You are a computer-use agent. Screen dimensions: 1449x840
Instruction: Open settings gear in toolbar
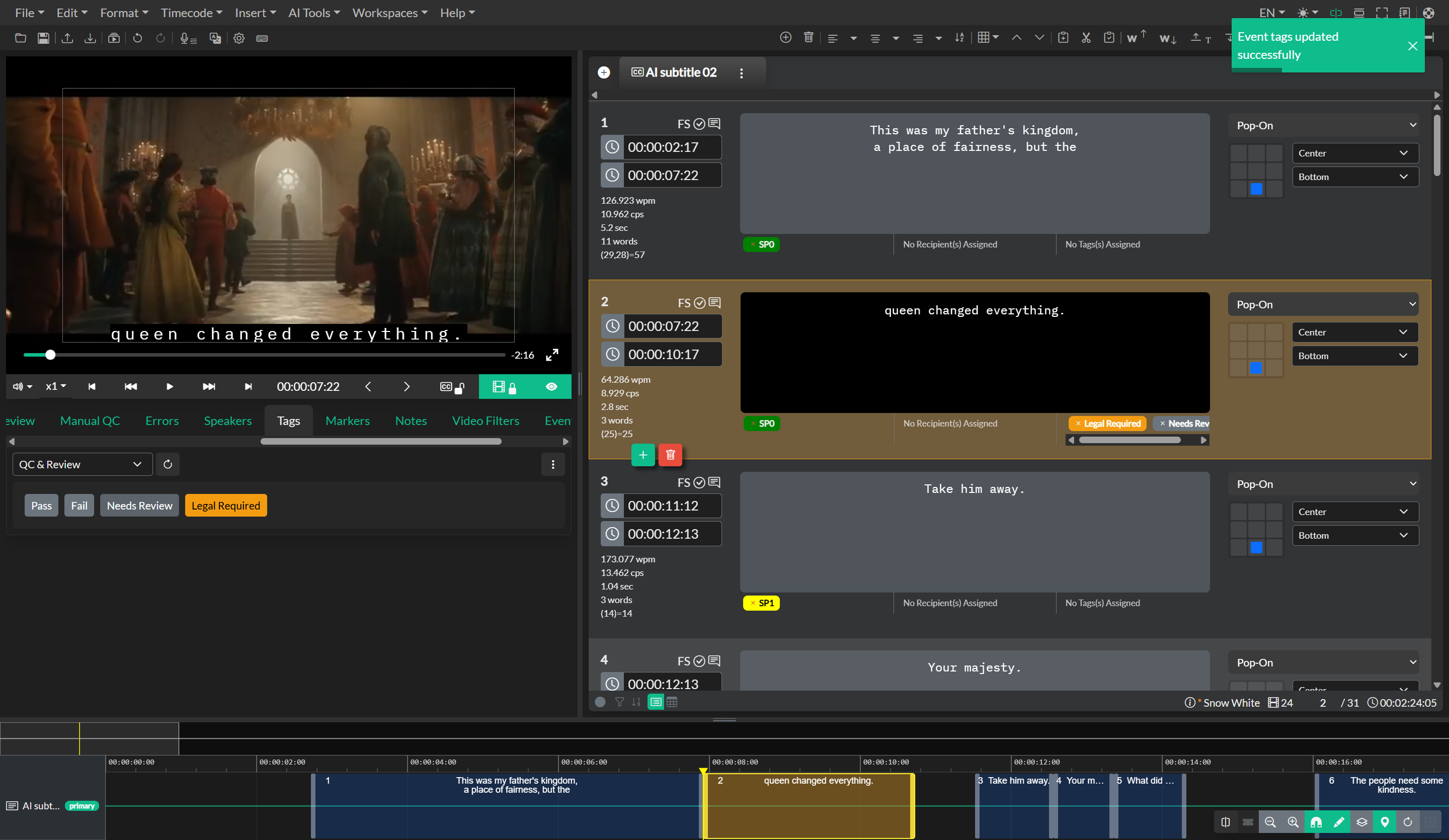[x=239, y=38]
